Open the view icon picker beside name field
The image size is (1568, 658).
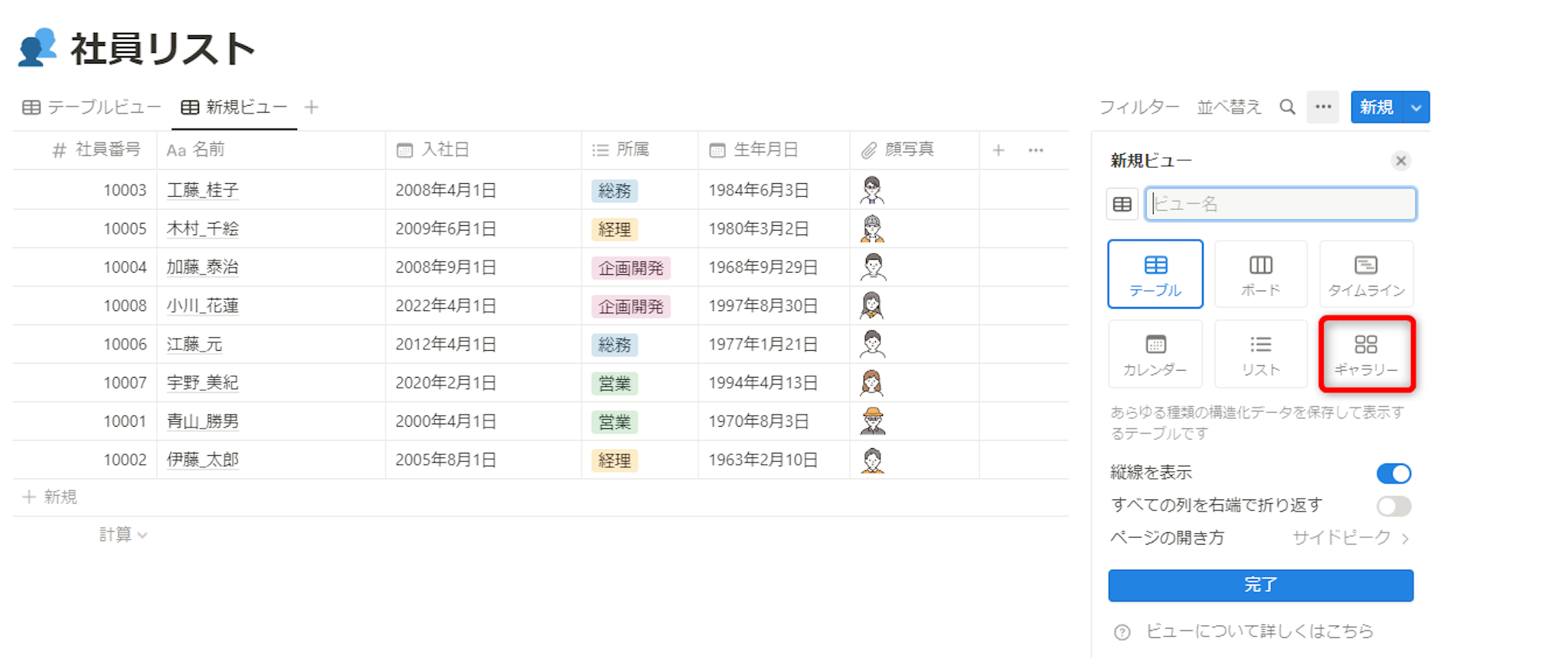[1122, 205]
